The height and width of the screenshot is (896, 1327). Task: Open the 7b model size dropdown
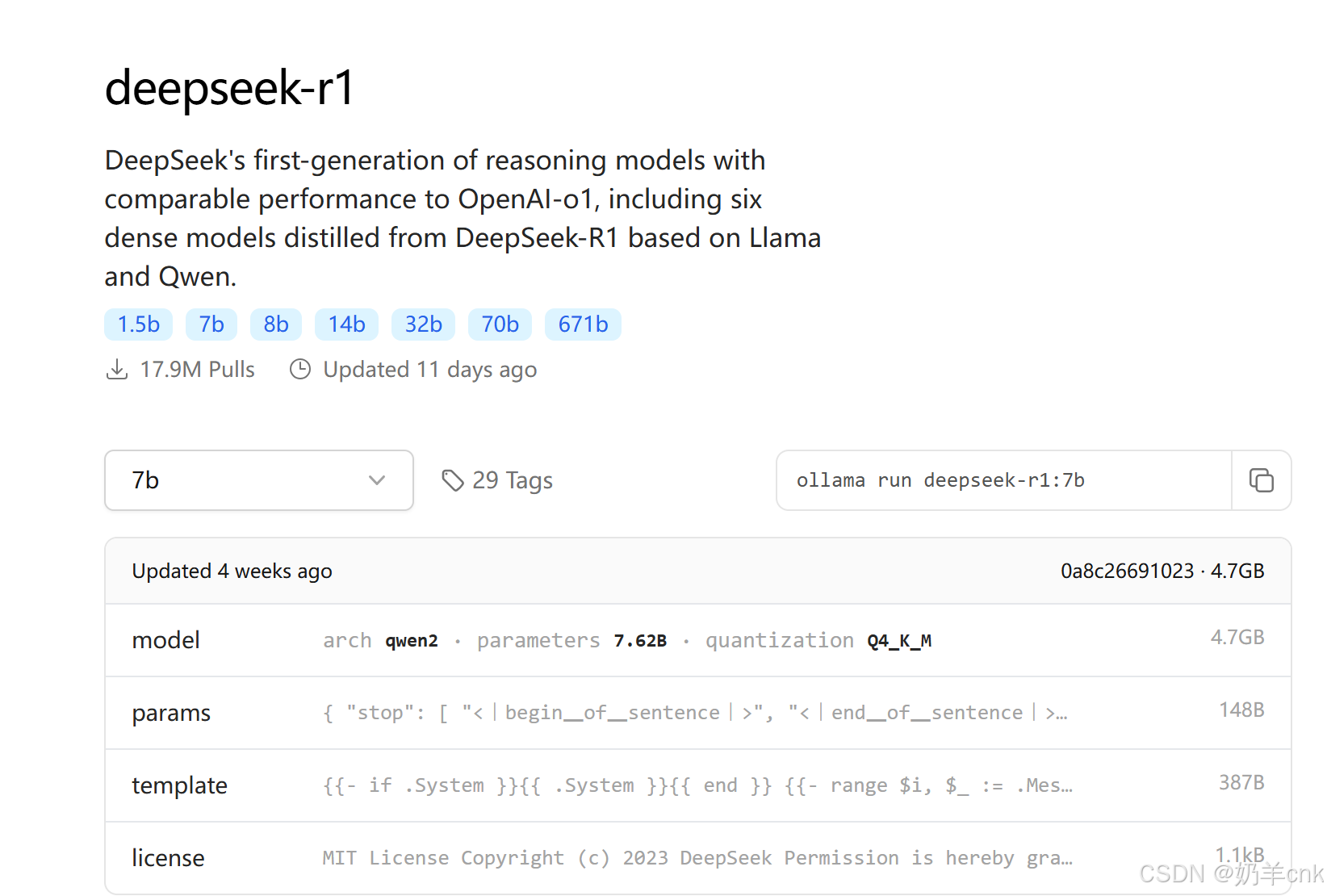259,480
